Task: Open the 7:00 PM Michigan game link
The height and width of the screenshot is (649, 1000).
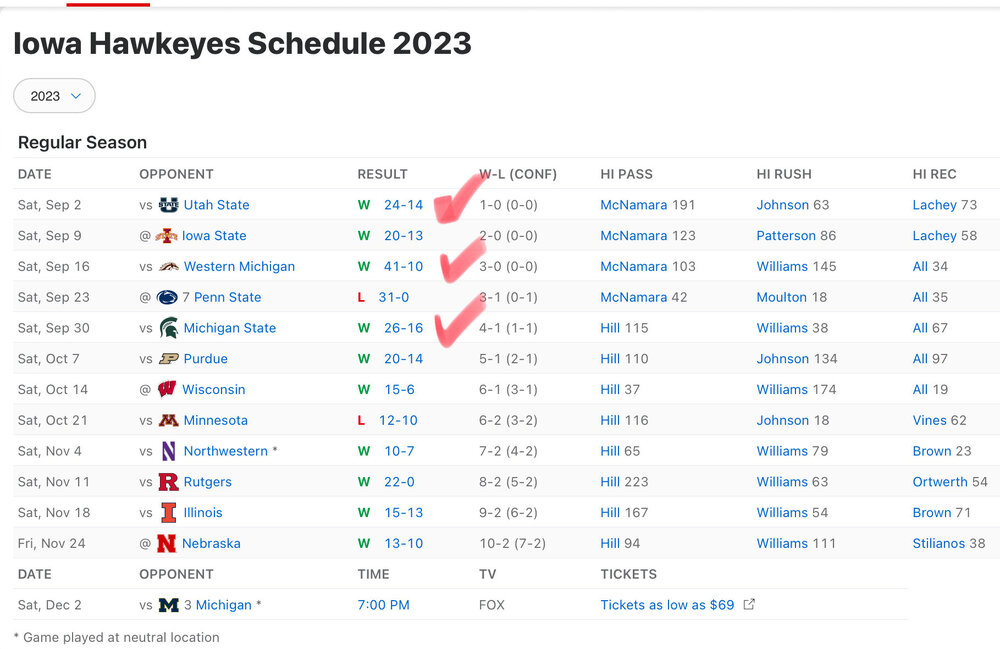Action: (x=383, y=605)
